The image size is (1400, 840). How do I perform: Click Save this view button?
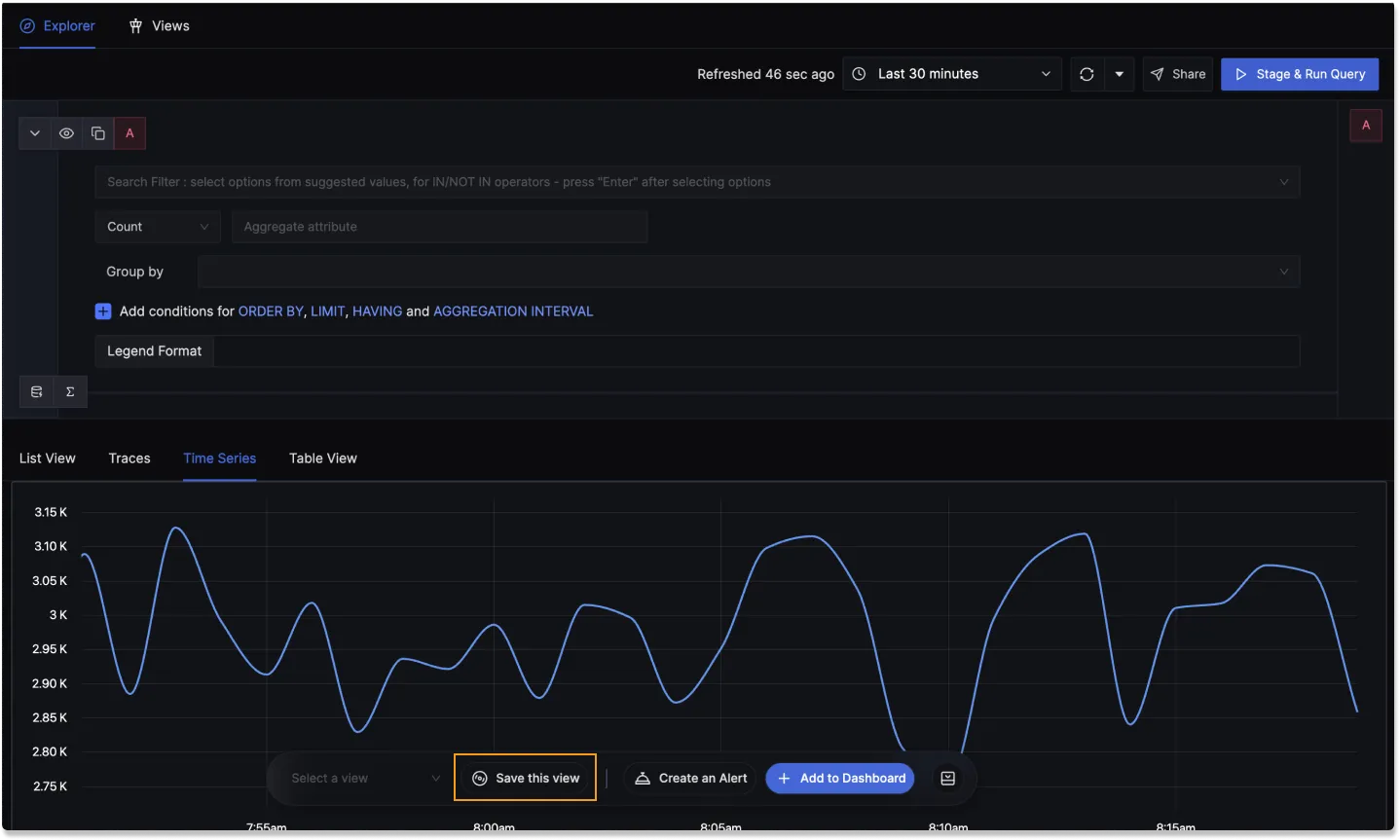(x=525, y=778)
